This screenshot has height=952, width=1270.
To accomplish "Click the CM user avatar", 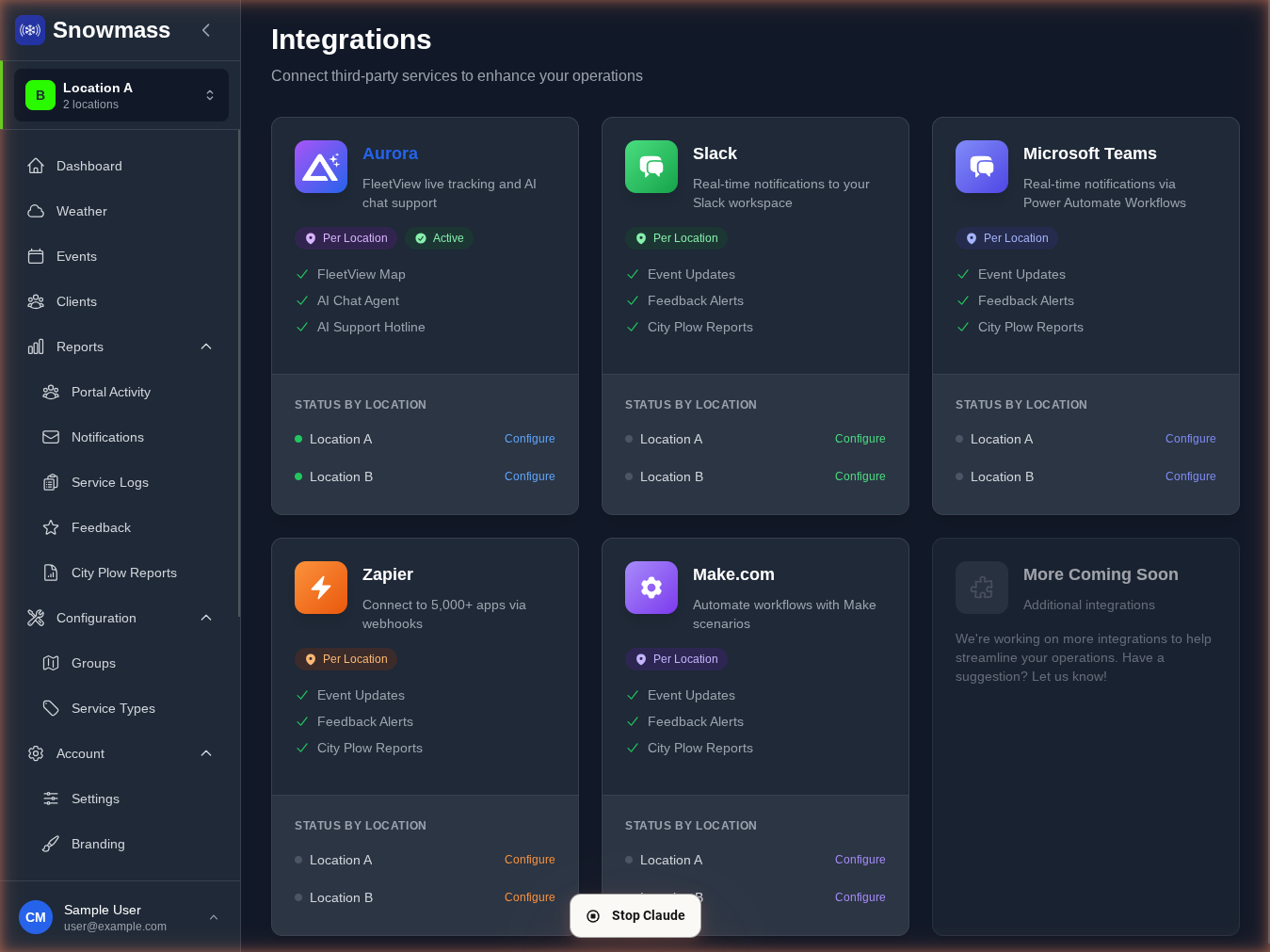I will (36, 917).
